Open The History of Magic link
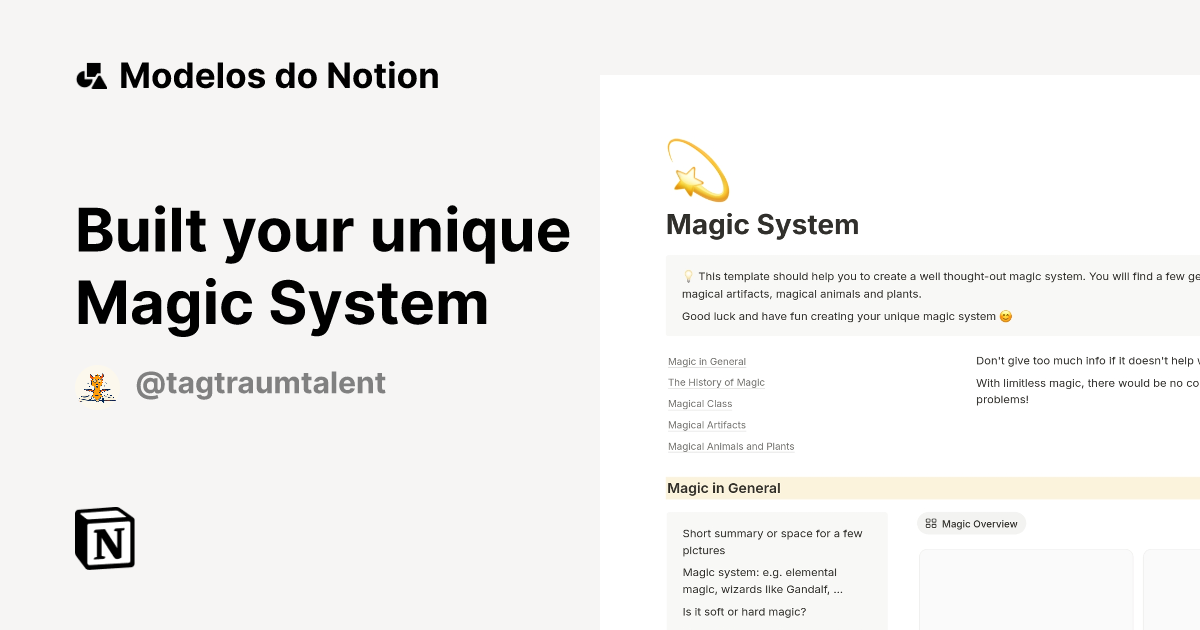1200x630 pixels. (716, 382)
